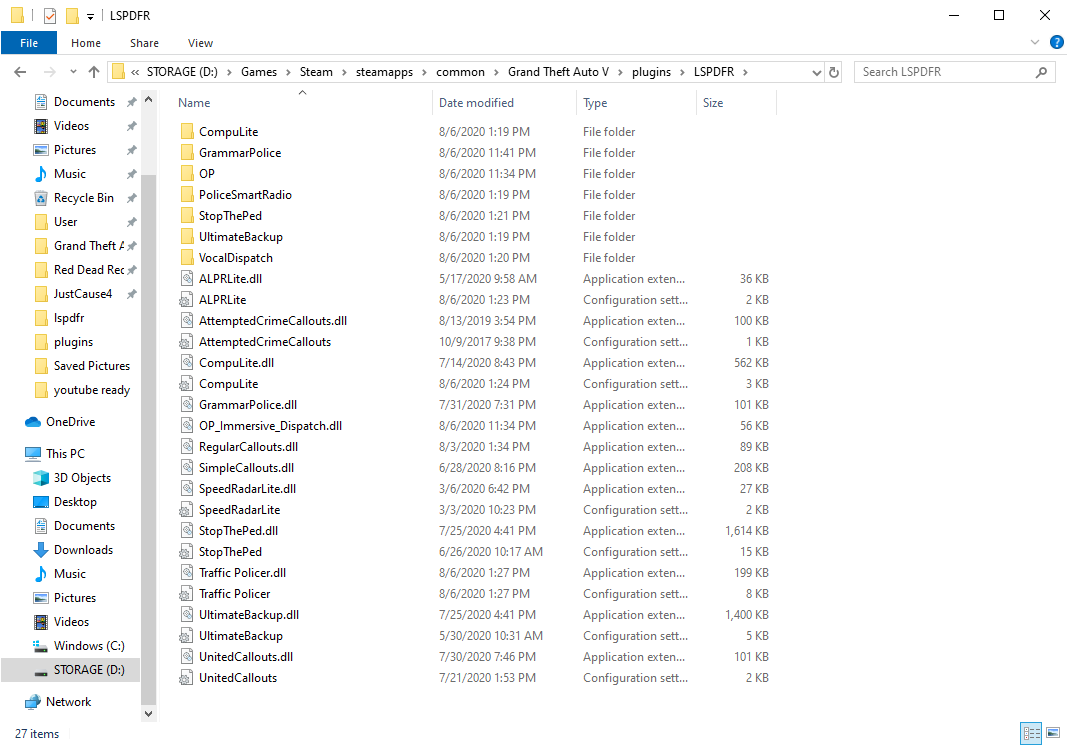
Task: Expand the ribbon with the chevron
Action: click(x=1035, y=42)
